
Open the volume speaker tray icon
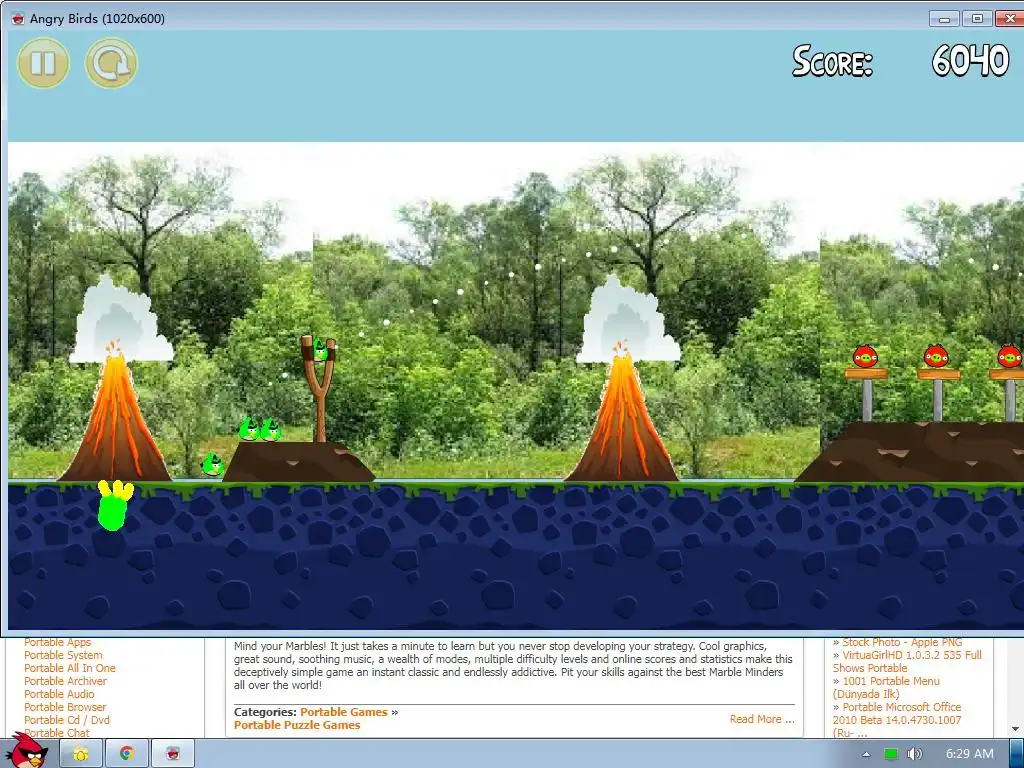[914, 754]
